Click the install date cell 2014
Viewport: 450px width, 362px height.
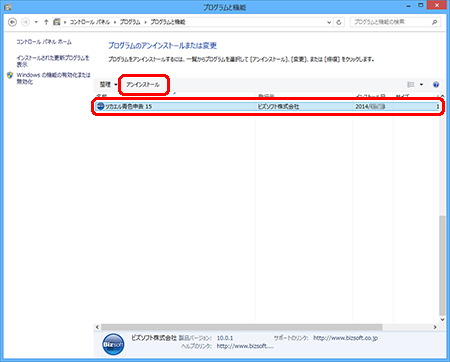(370, 107)
